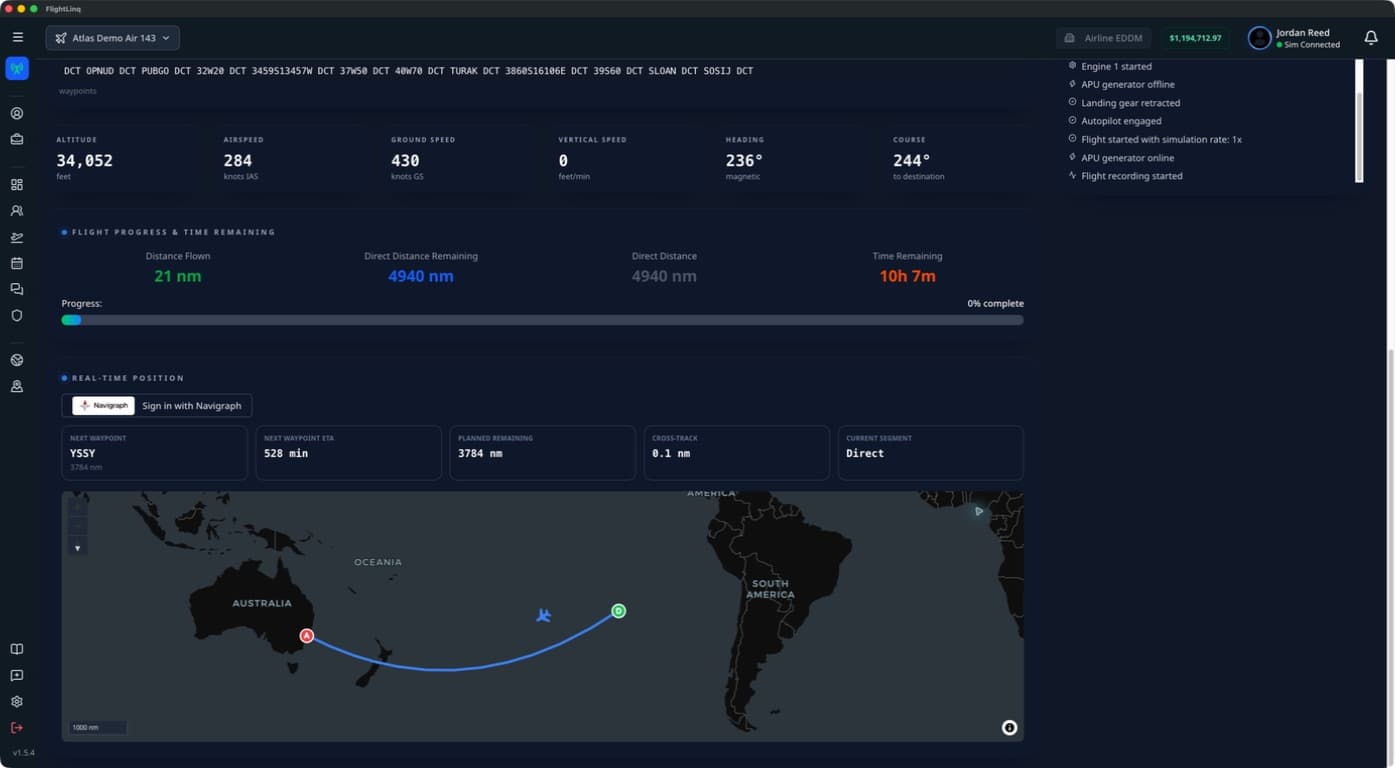The height and width of the screenshot is (768, 1395).
Task: Open the members group icon in sidebar
Action: pyautogui.click(x=17, y=211)
